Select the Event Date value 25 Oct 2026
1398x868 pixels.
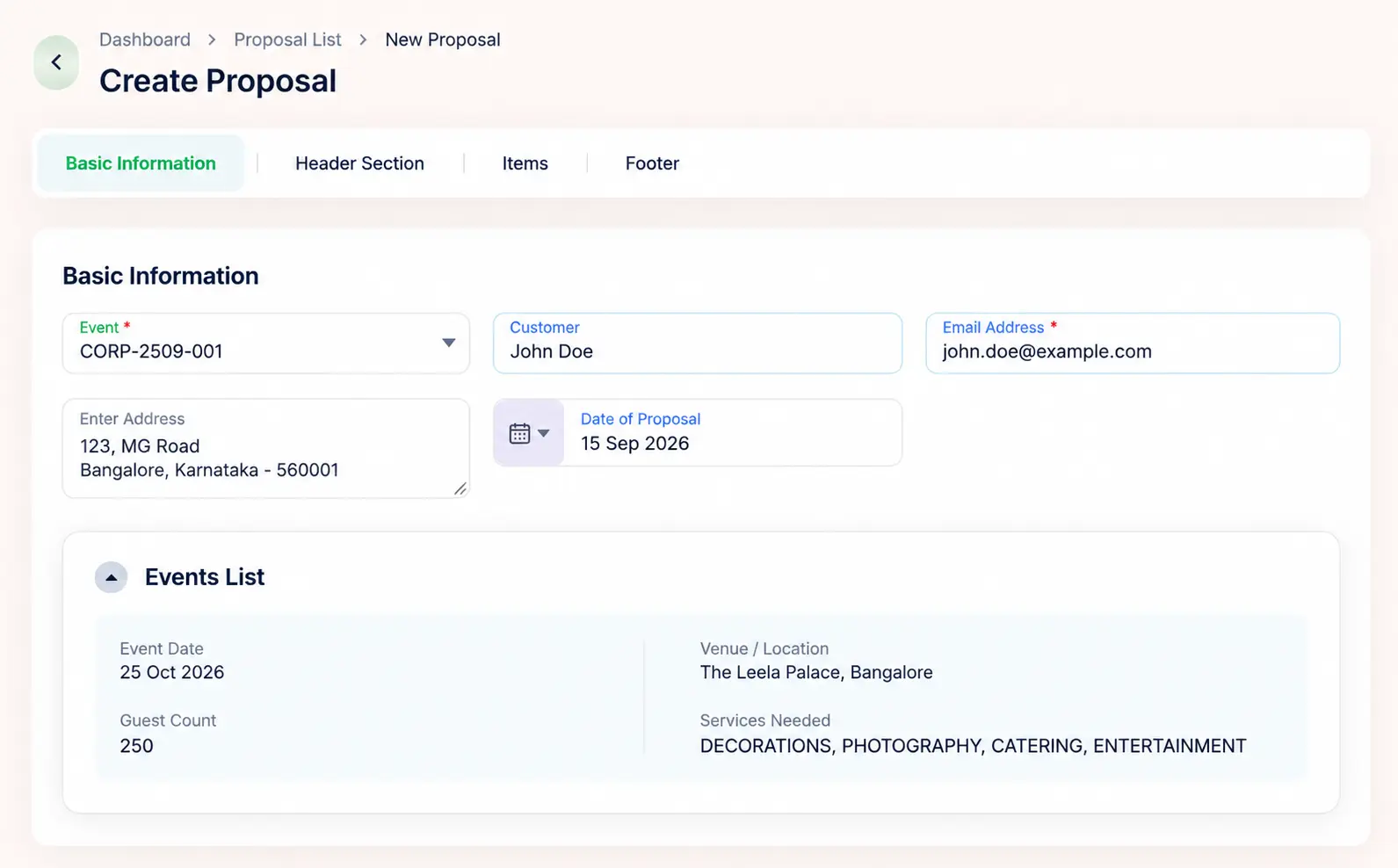(172, 673)
